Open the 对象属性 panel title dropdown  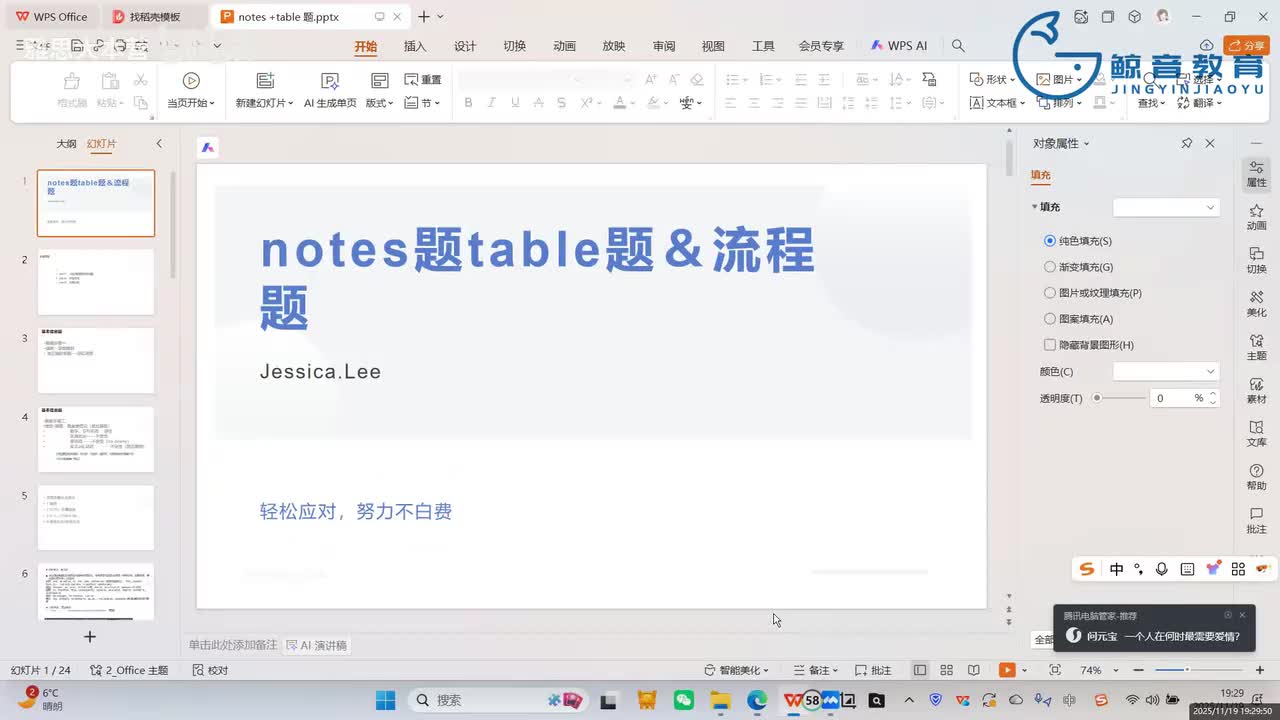coord(1087,144)
